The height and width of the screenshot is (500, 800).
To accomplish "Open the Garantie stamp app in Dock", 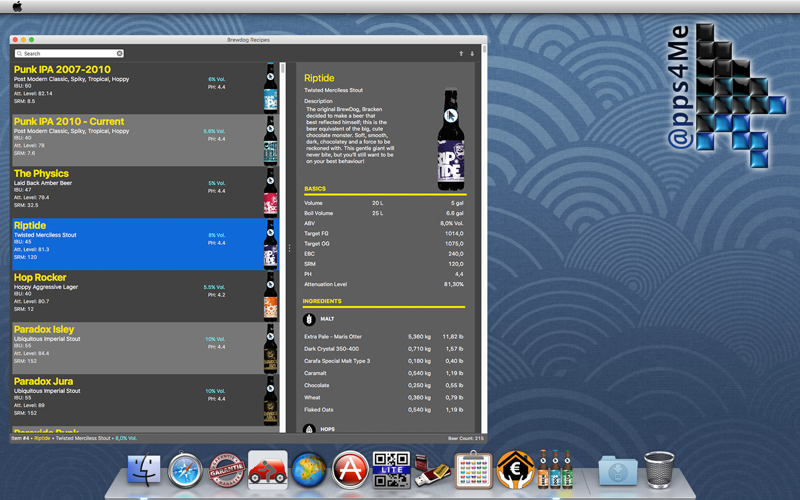I will click(x=227, y=470).
